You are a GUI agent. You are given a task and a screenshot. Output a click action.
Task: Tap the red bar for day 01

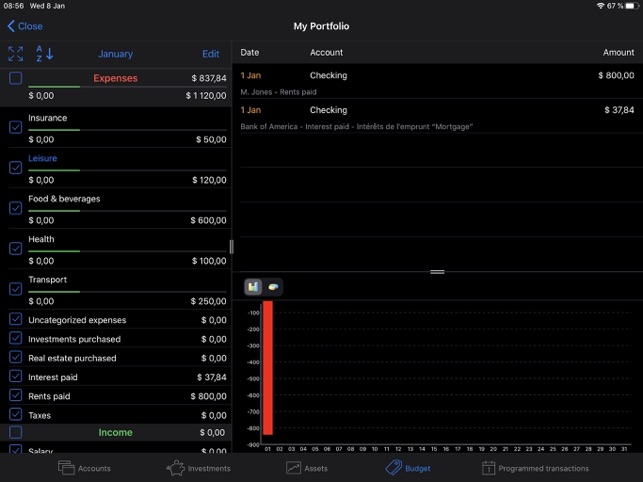pyautogui.click(x=268, y=368)
